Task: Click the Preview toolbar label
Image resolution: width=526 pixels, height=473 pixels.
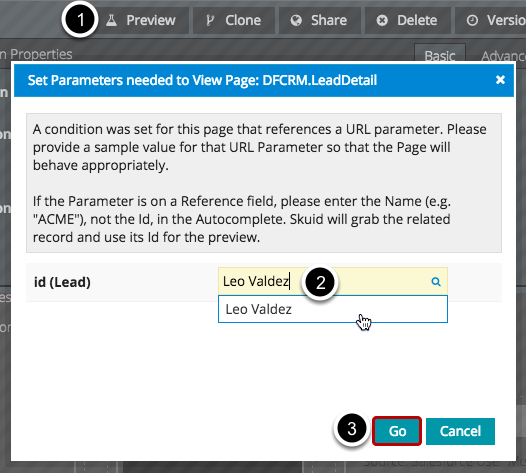Action: pos(151,20)
